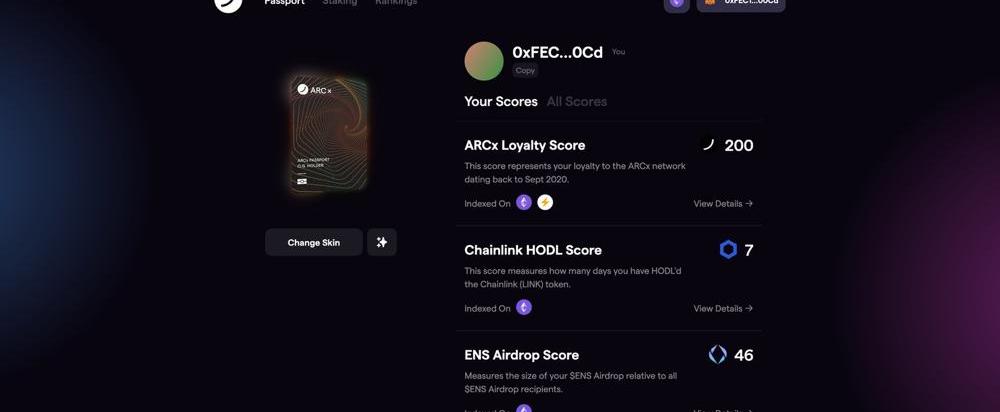1000x412 pixels.
Task: View Details for ARCx Loyalty Score
Action: point(723,203)
